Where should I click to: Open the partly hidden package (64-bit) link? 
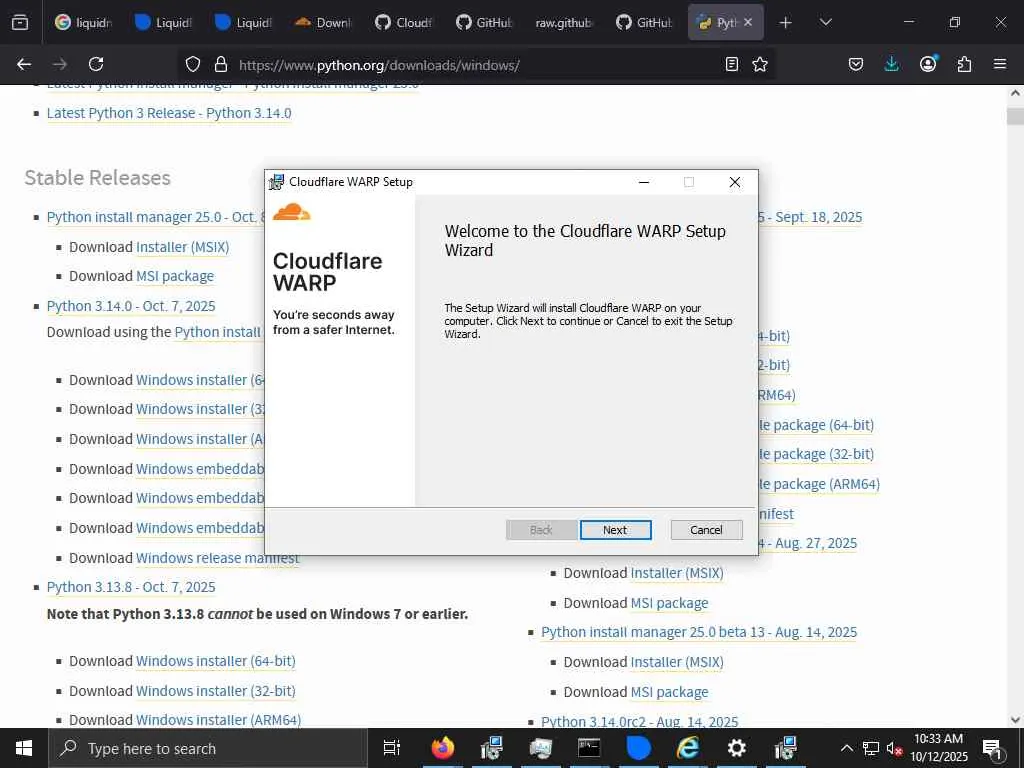[816, 425]
